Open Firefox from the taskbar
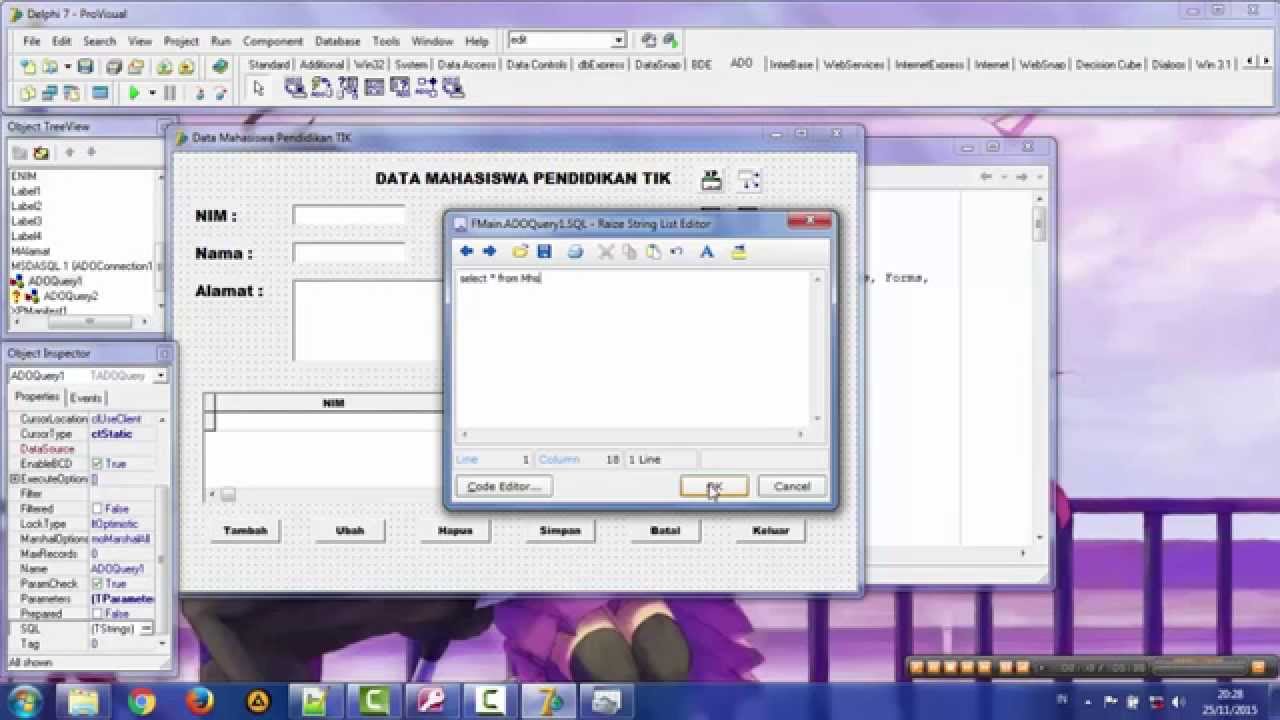This screenshot has height=720, width=1280. click(x=199, y=702)
